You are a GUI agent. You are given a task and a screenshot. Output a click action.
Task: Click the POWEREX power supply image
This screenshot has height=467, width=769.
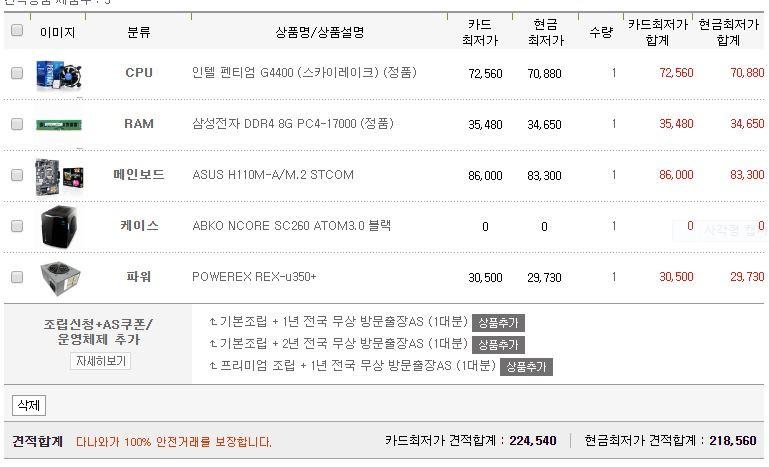[x=58, y=277]
